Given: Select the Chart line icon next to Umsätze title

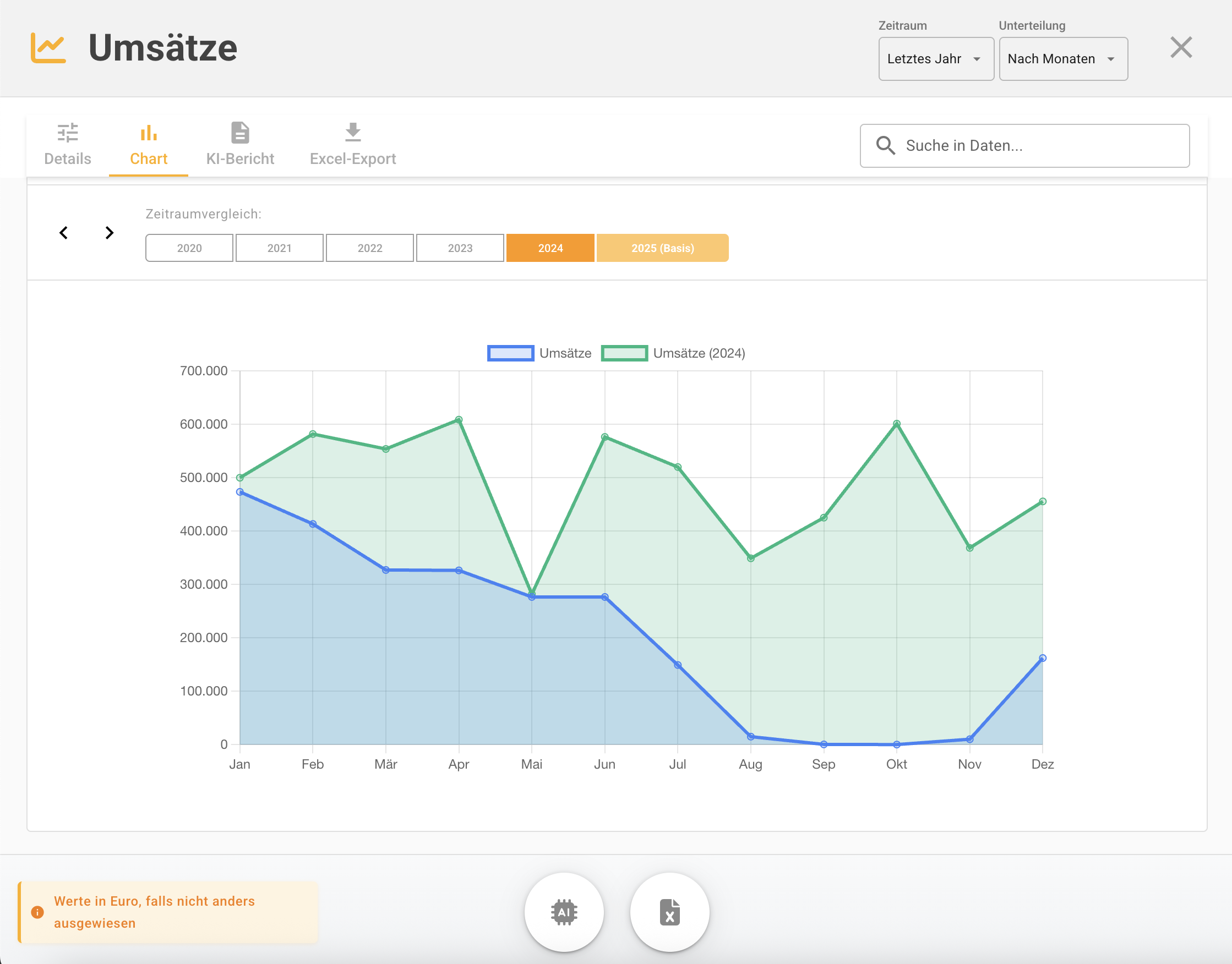Looking at the screenshot, I should click(48, 47).
